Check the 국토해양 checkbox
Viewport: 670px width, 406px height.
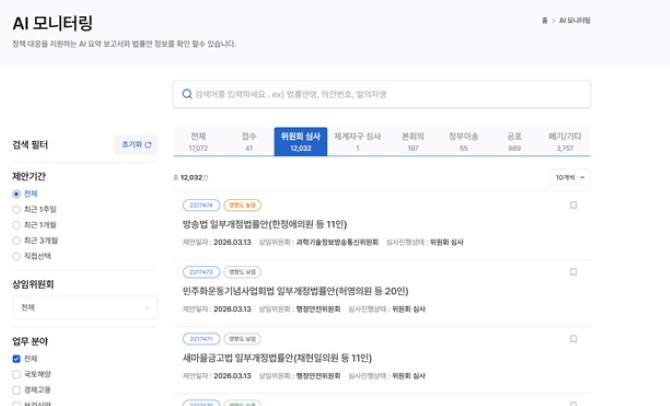pyautogui.click(x=17, y=374)
